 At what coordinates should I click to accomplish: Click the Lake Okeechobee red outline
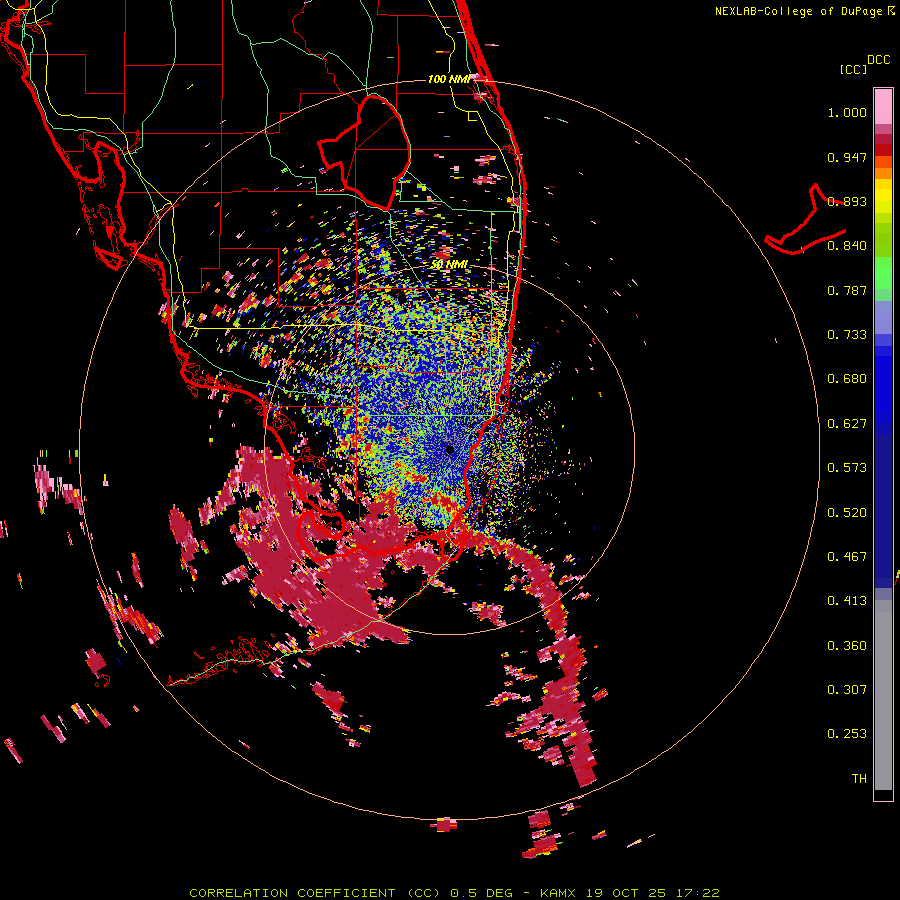[364, 152]
